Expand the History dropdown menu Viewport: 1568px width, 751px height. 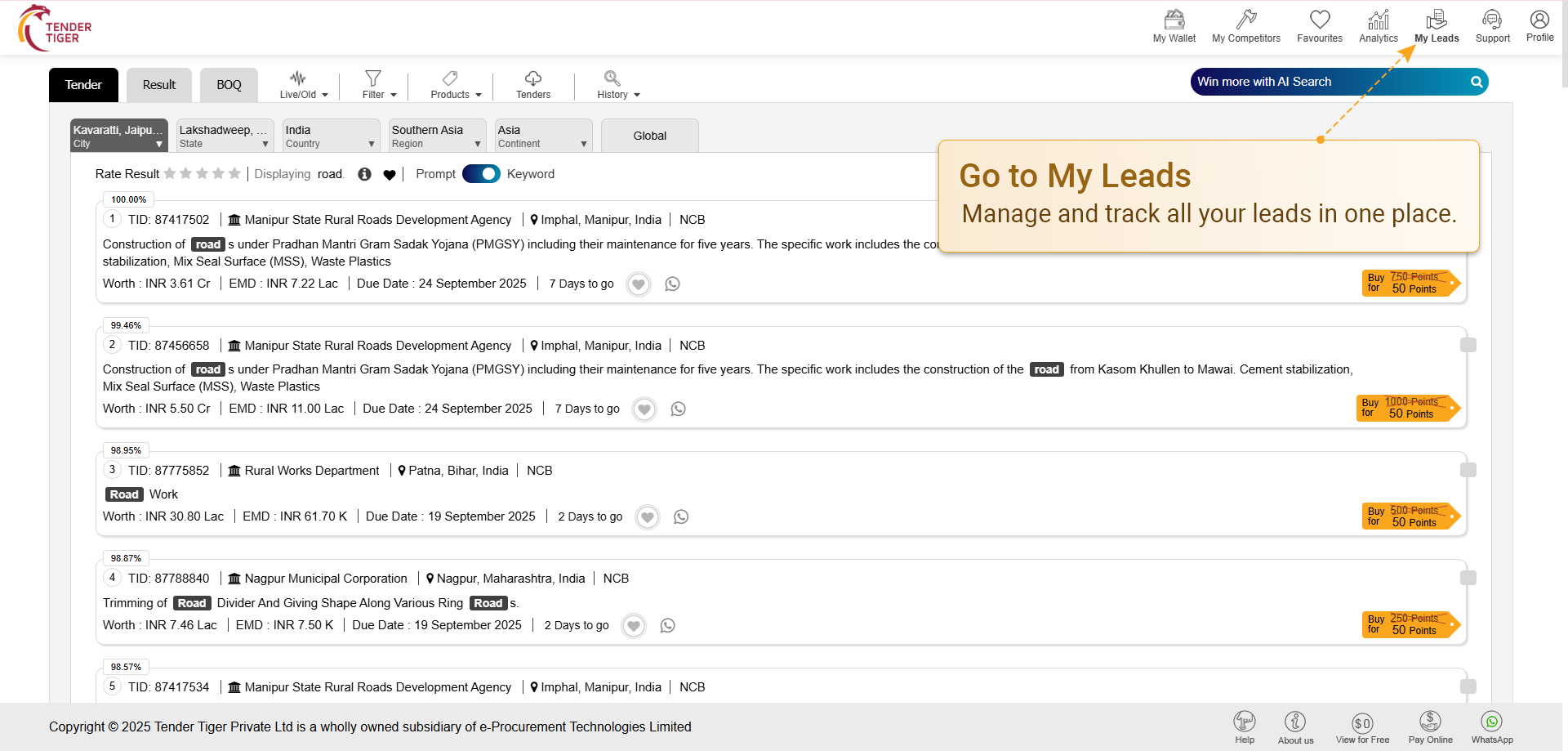tap(617, 84)
